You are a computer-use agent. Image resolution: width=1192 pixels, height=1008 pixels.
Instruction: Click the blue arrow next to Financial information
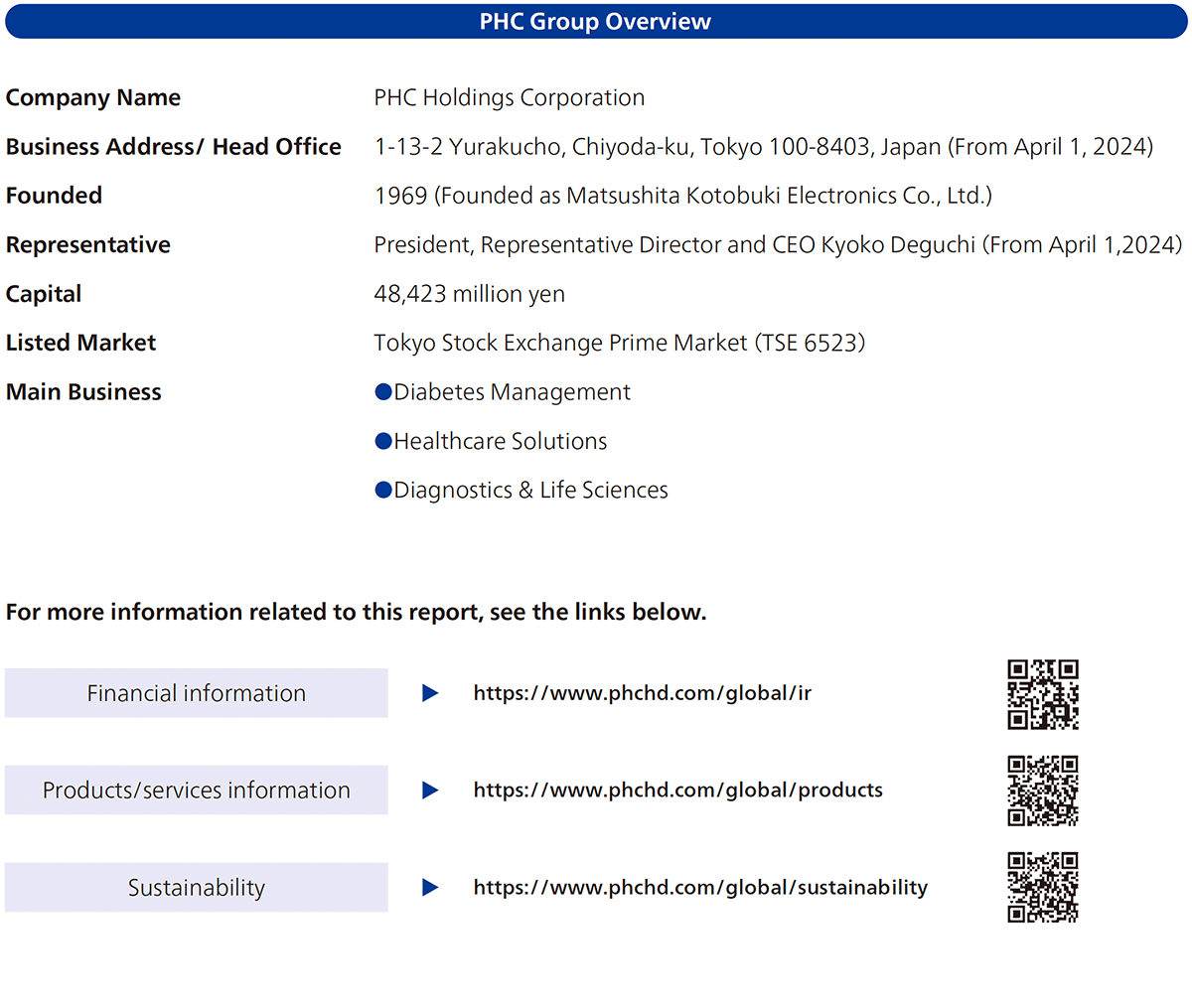tap(430, 693)
